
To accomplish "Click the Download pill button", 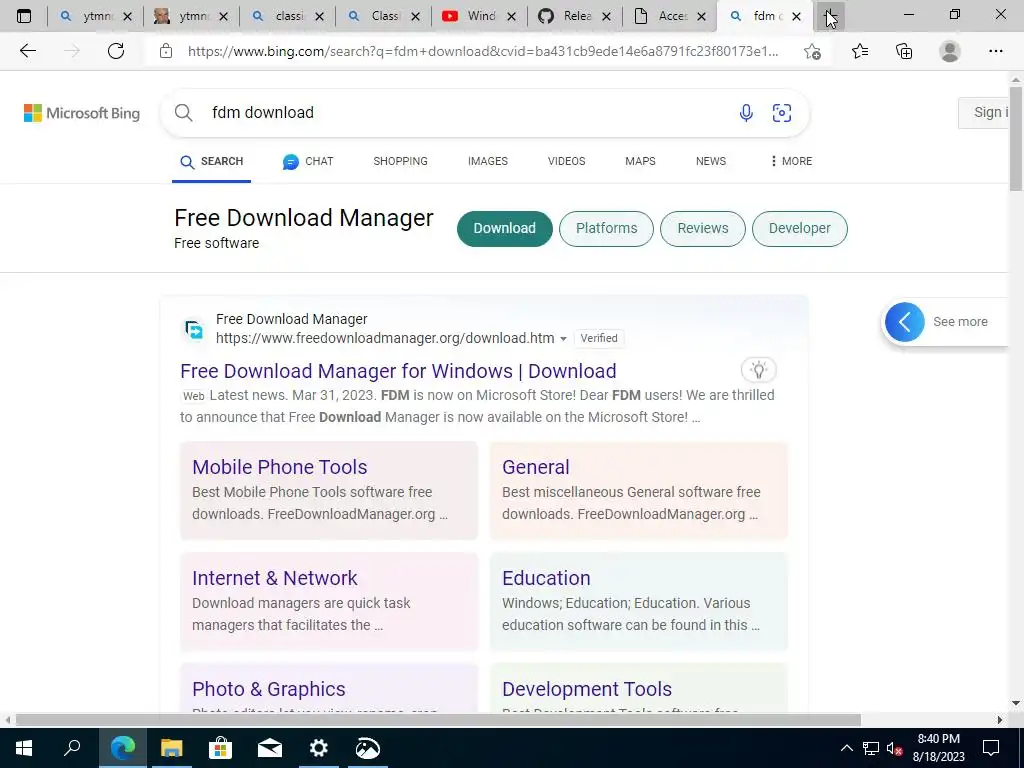I will click(x=505, y=229).
